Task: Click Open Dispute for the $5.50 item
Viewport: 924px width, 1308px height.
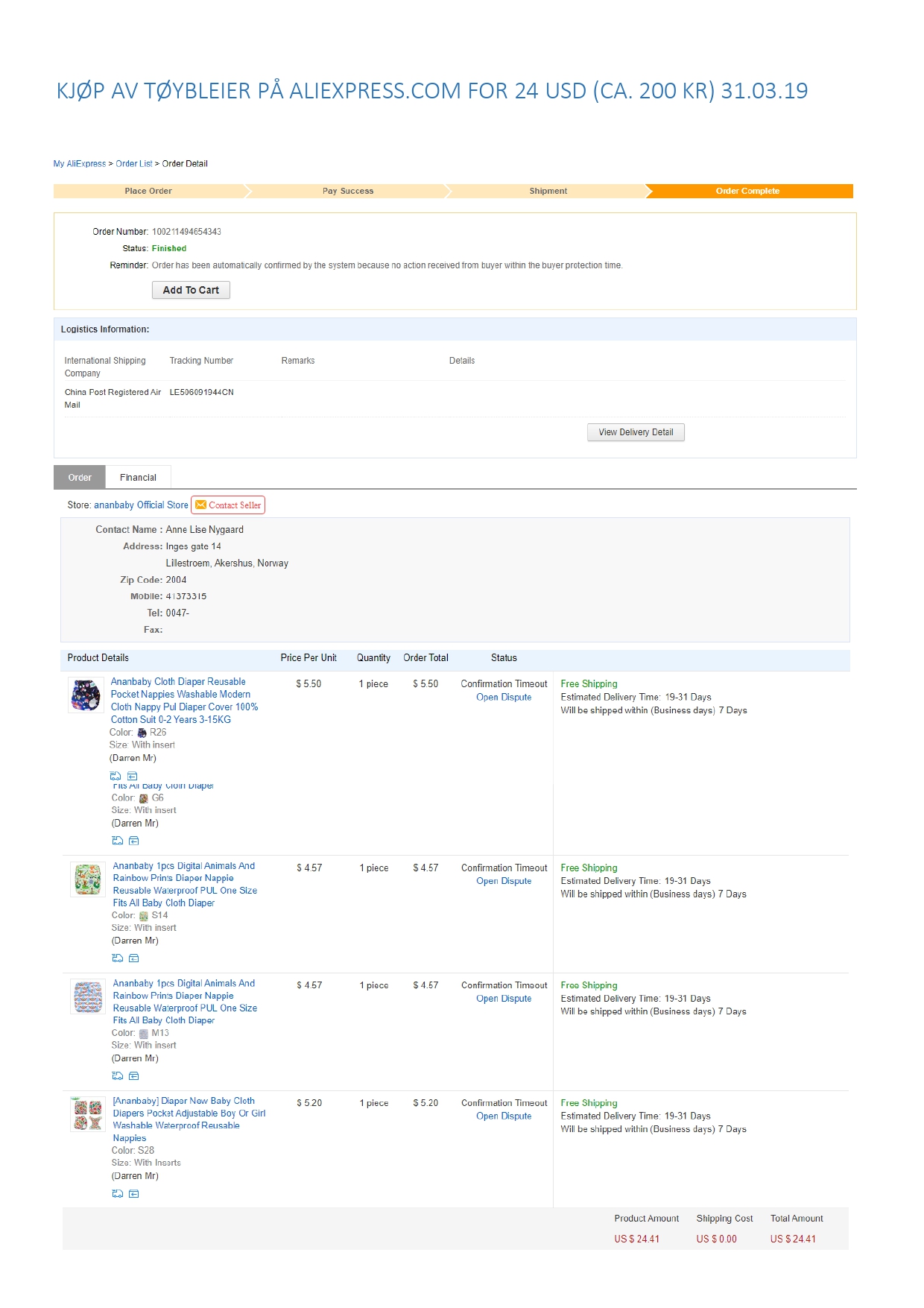Action: 504,698
